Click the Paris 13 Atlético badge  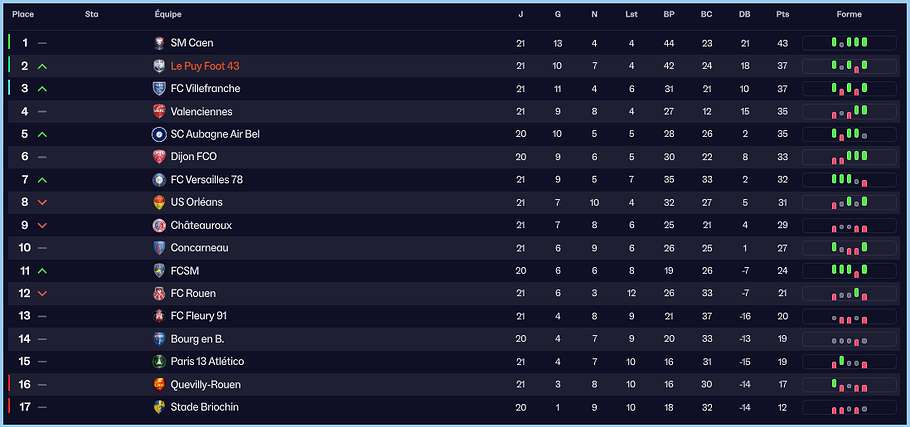point(159,361)
